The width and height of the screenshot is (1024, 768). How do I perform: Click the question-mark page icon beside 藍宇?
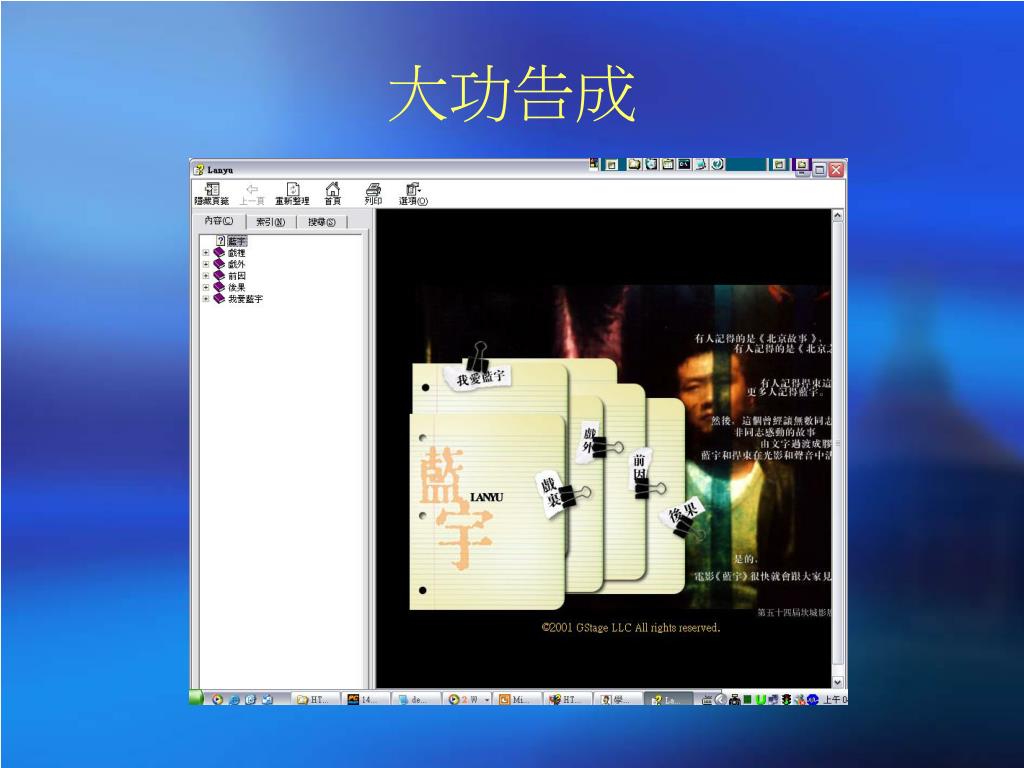pos(221,241)
